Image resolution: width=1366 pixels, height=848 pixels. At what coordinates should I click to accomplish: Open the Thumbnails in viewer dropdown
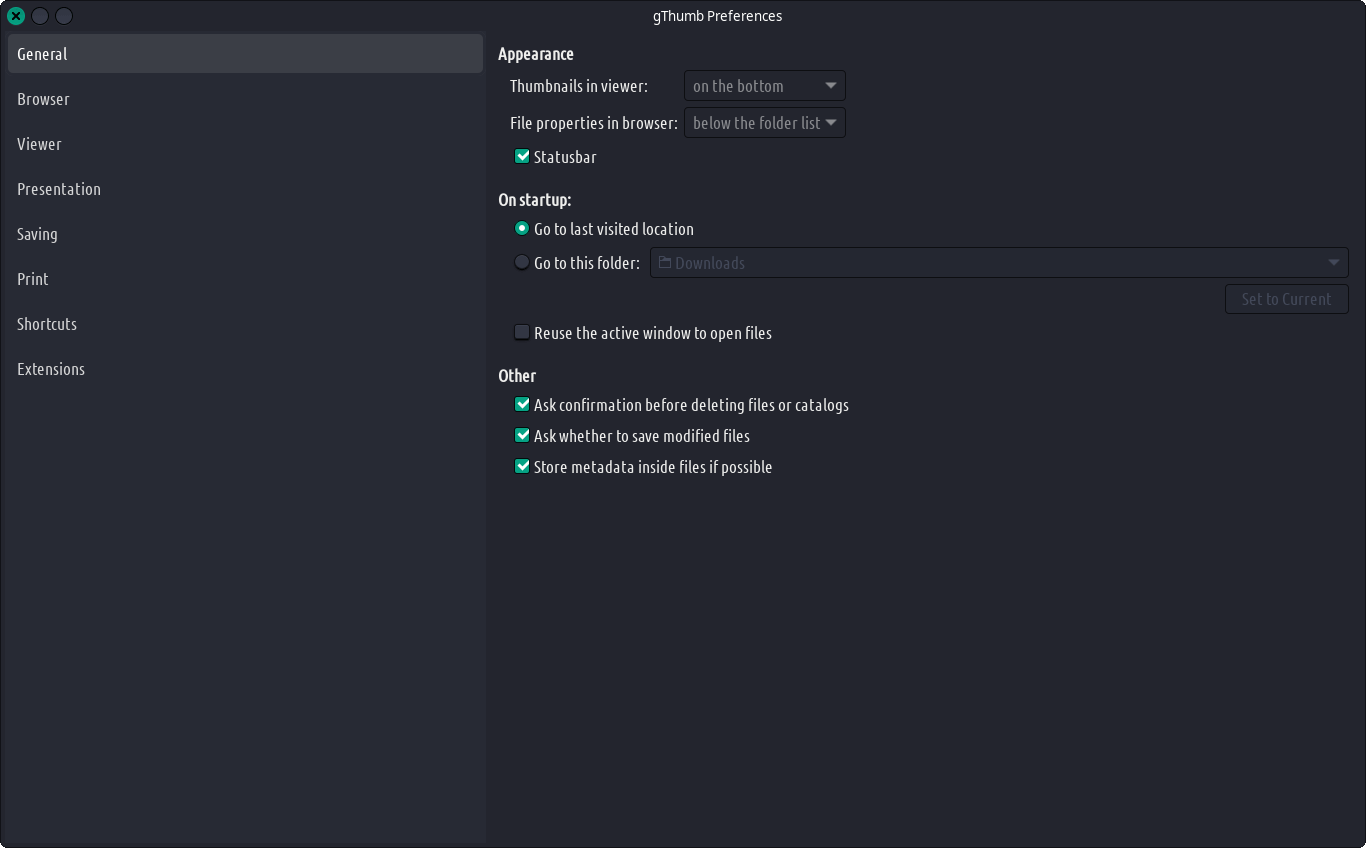point(765,86)
